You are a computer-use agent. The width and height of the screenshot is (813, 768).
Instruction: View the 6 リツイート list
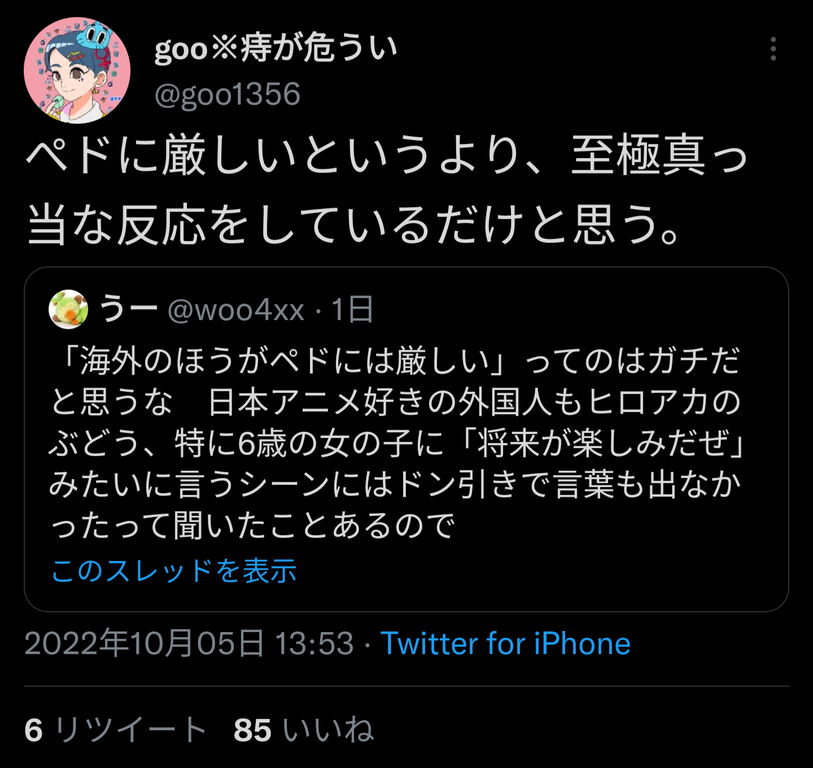115,730
